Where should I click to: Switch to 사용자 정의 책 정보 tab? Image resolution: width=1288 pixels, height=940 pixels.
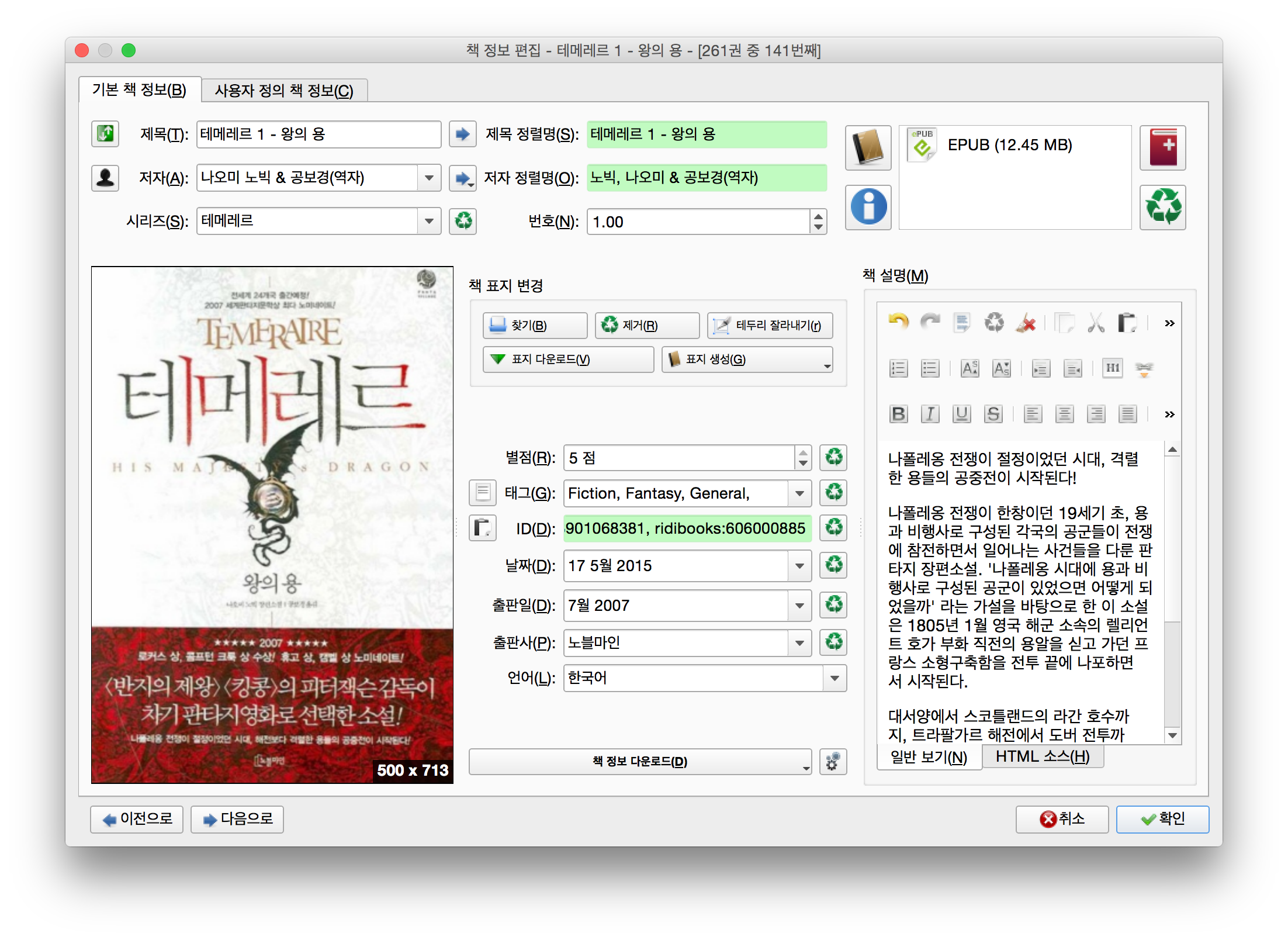pos(284,91)
